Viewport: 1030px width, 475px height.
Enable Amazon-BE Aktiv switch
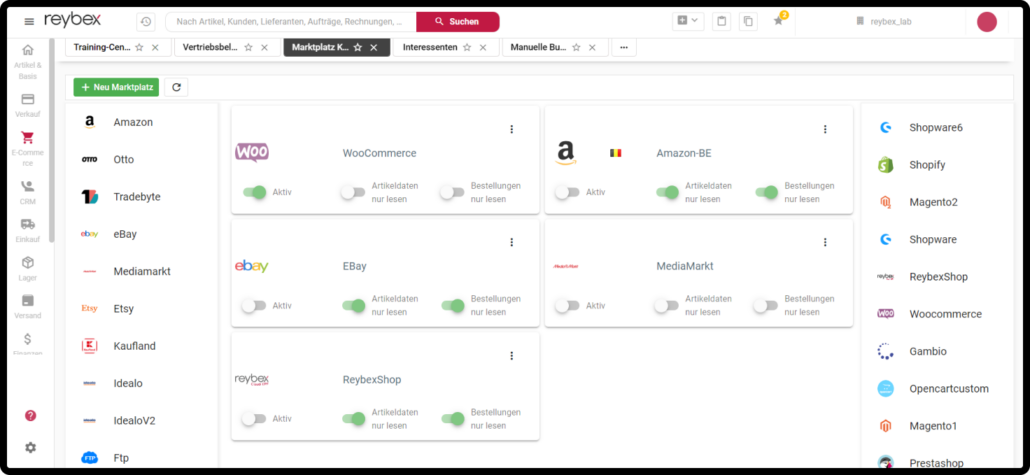(567, 192)
